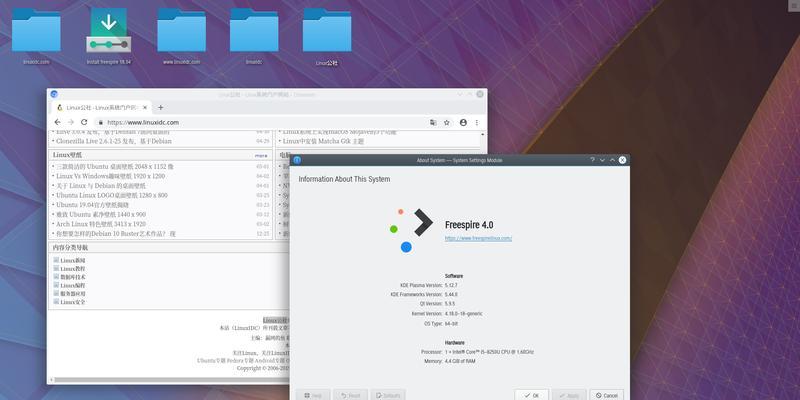Open the Linux教程 category link

tap(72, 269)
